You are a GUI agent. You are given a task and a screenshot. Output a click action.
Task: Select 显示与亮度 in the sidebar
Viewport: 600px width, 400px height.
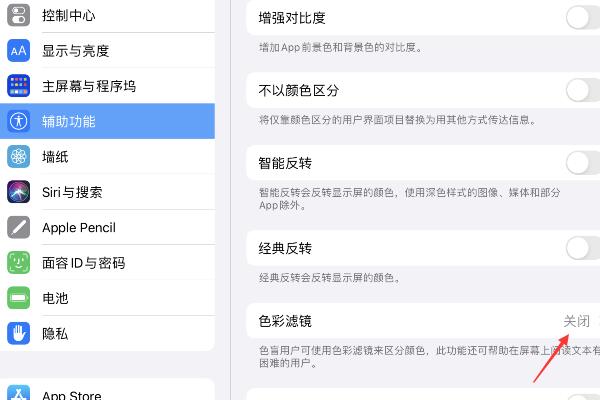(76, 51)
